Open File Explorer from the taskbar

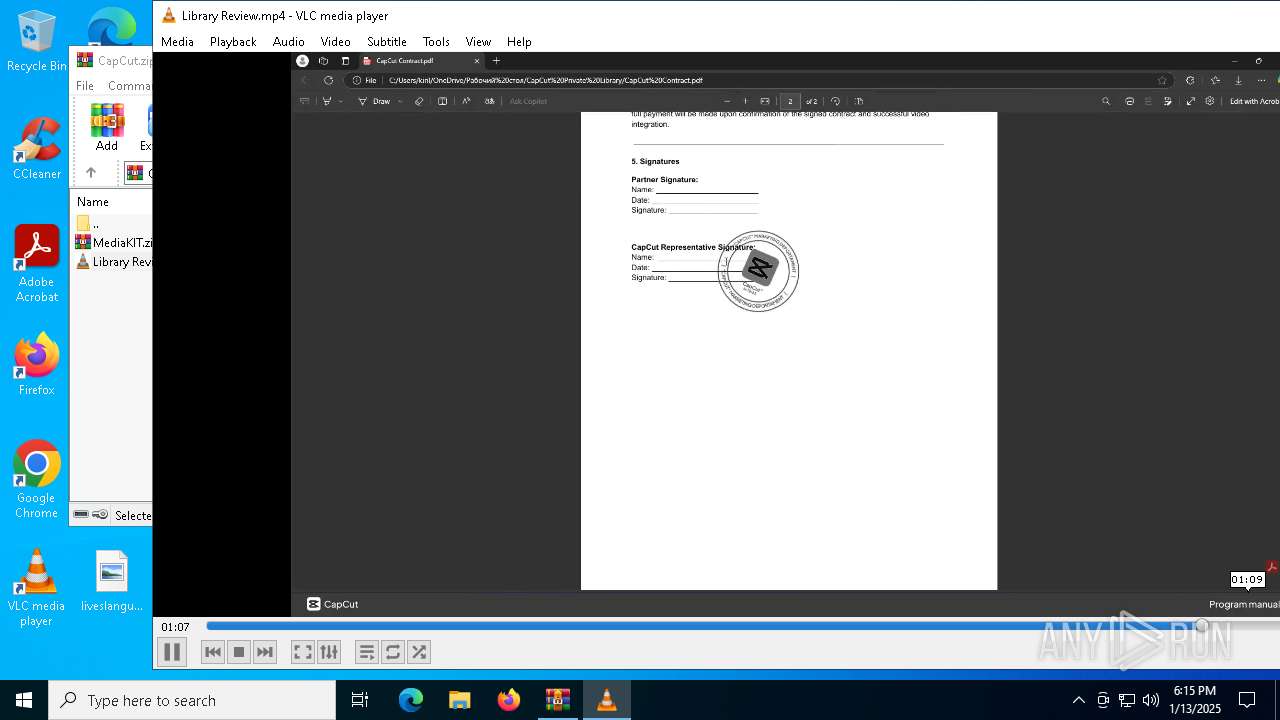460,700
